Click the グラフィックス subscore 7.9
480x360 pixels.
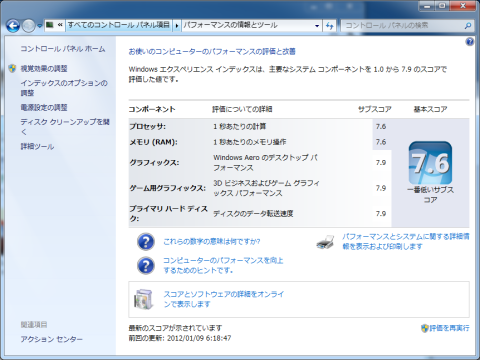381,163
